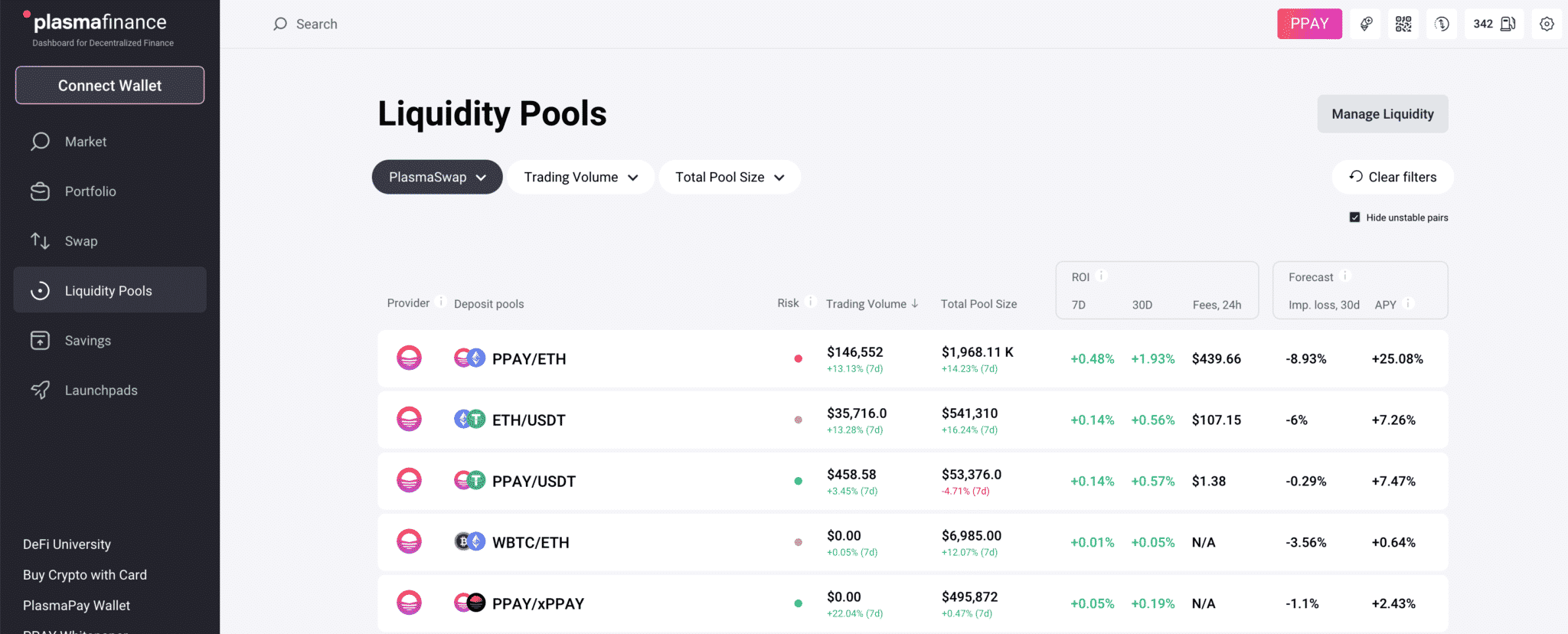This screenshot has height=634, width=1568.
Task: Click the Forecast info icon
Action: 1345,276
